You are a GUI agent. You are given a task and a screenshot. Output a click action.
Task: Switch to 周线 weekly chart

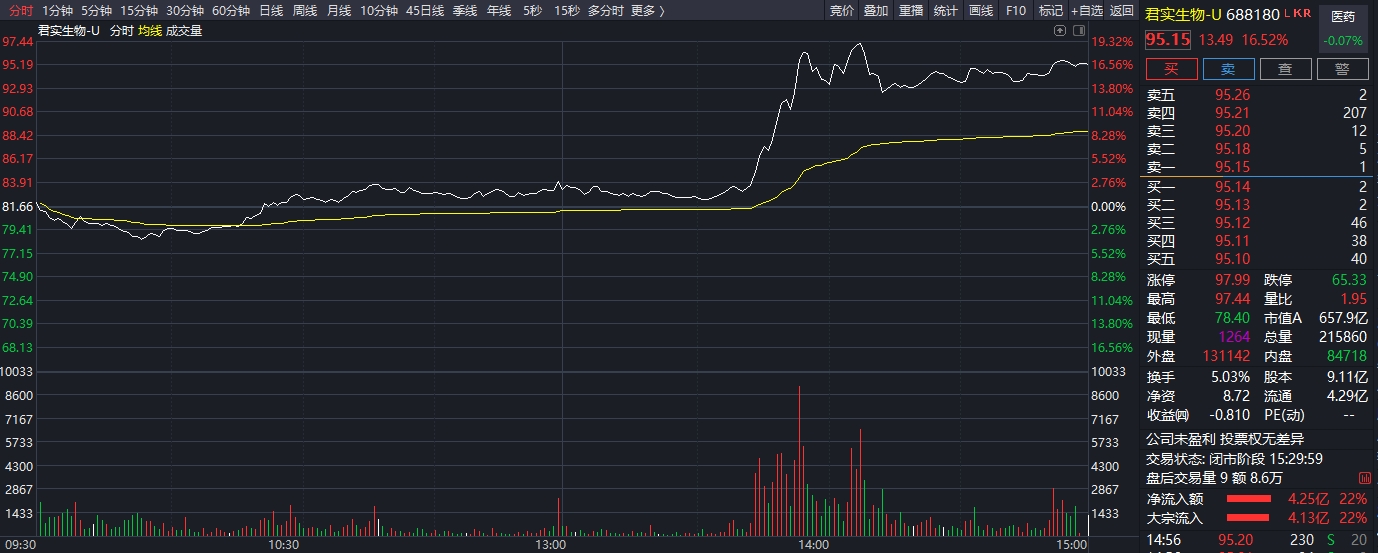[x=305, y=11]
